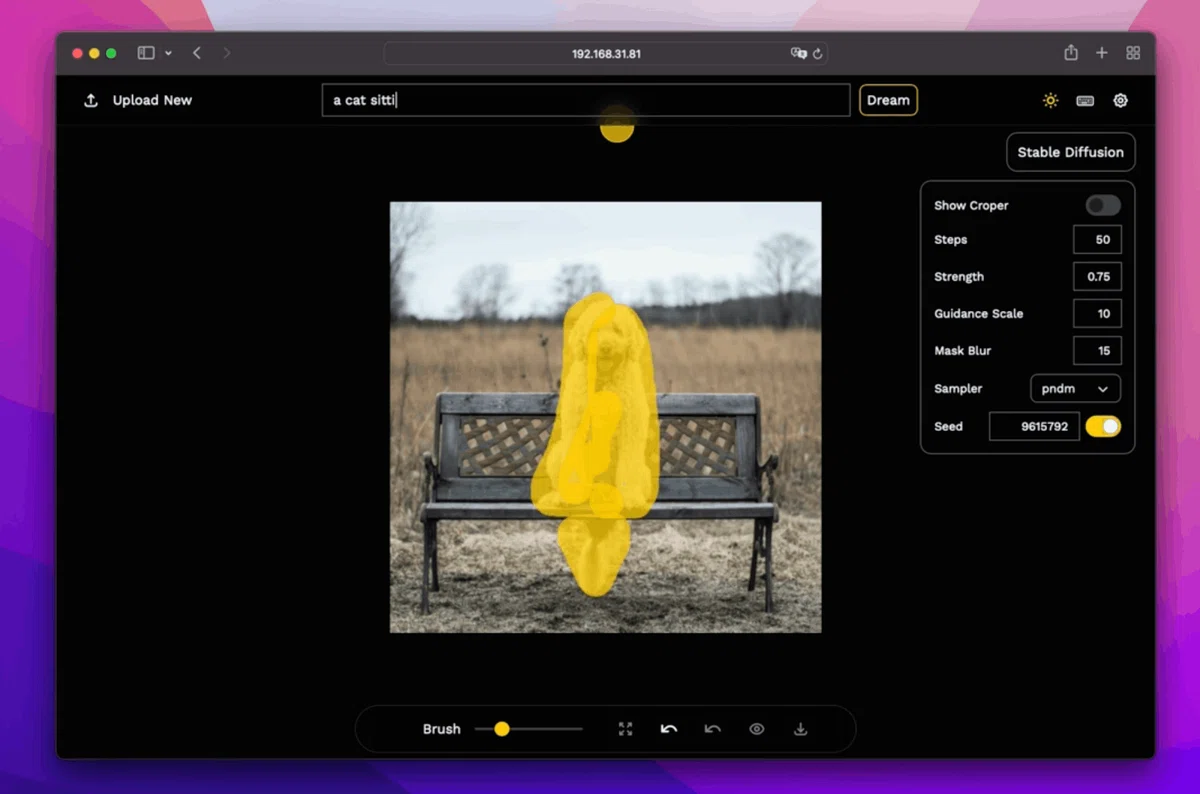Image resolution: width=1200 pixels, height=794 pixels.
Task: Toggle original image view with the eye icon
Action: [x=757, y=729]
